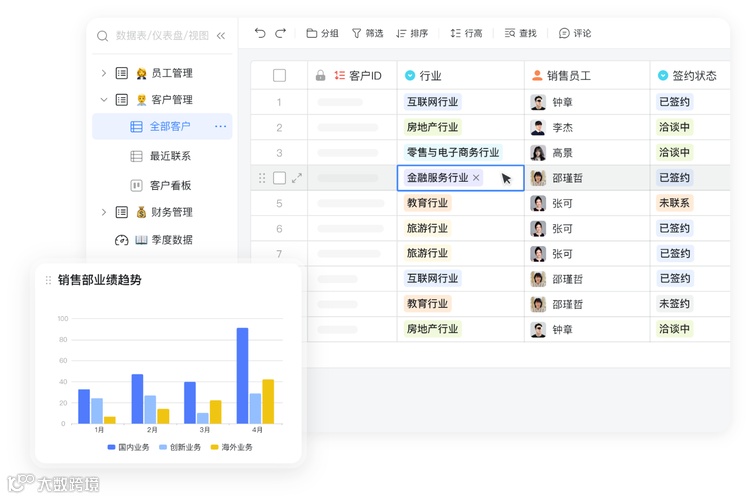Click the 未签约 status tag
The width and height of the screenshot is (750, 499).
click(x=674, y=303)
